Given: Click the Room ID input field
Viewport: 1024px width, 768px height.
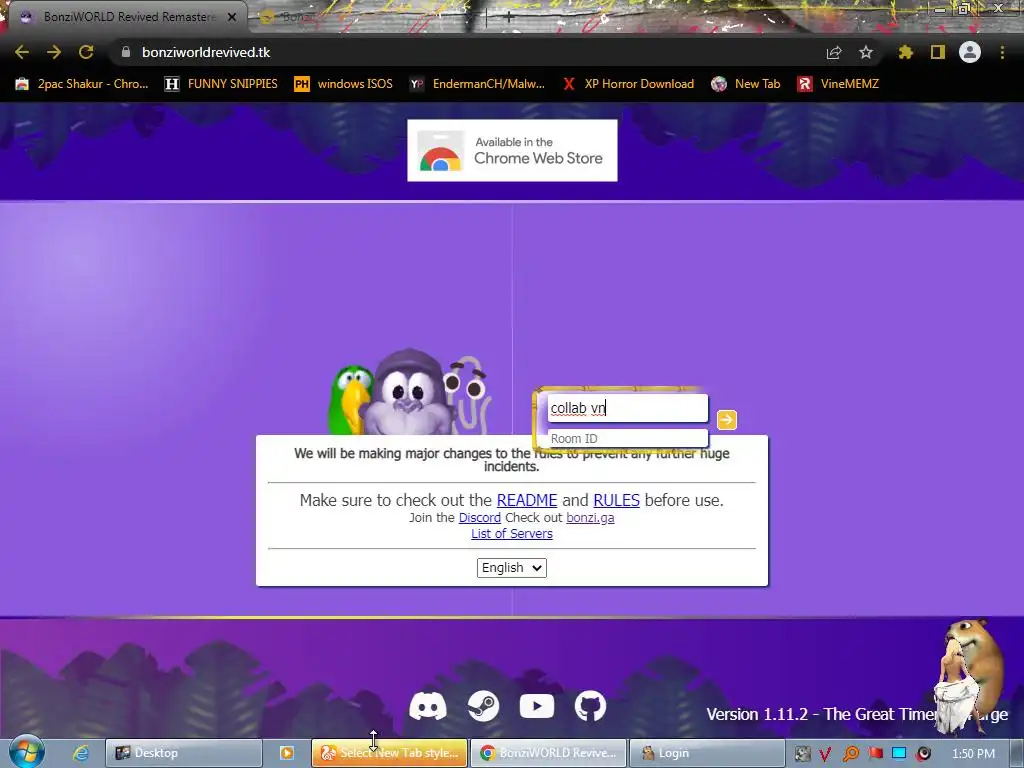Looking at the screenshot, I should pos(627,438).
